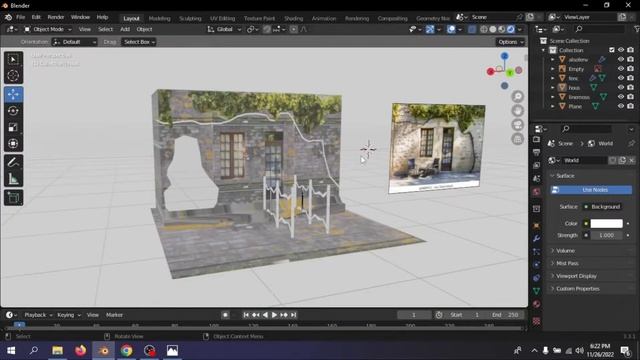Screen dimensions: 640x360
Task: Click the white world Color swatch
Action: 607,223
